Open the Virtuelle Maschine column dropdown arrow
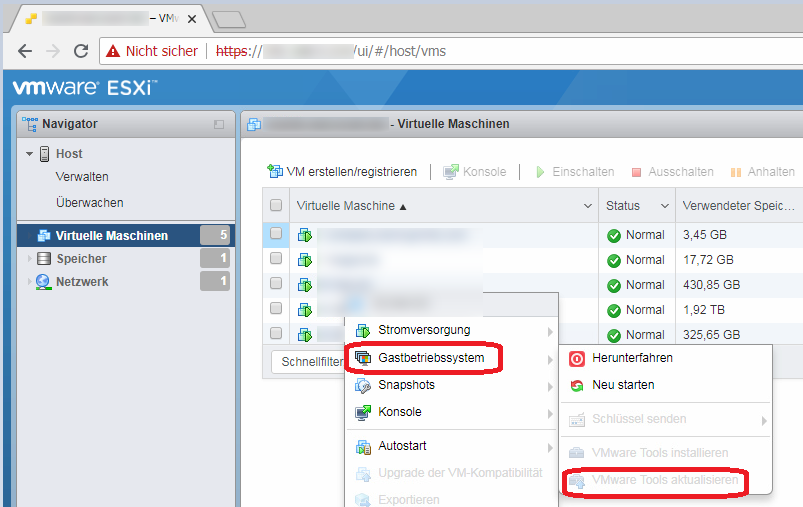Screen dimensions: 803x507 (x=587, y=206)
